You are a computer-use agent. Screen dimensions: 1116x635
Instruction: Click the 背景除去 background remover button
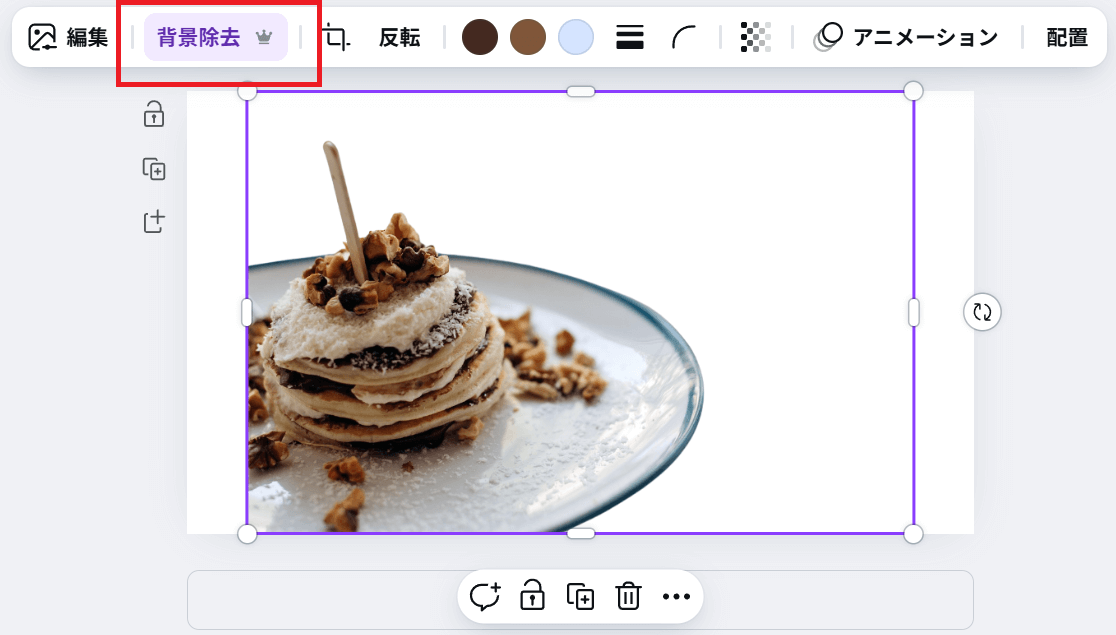coord(215,38)
